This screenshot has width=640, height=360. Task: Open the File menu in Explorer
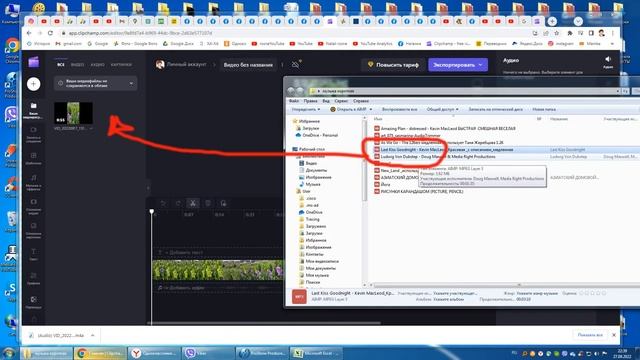(x=294, y=101)
